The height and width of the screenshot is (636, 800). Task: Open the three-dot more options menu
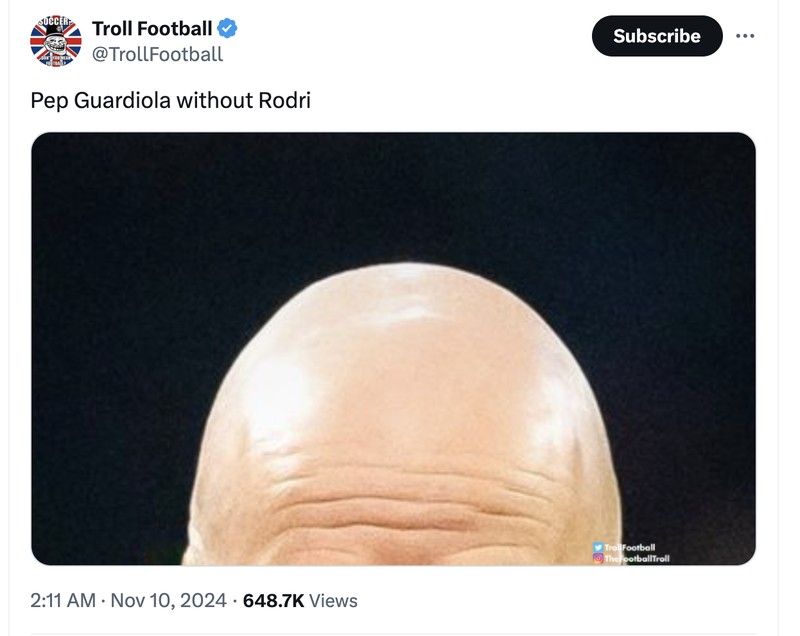point(744,36)
